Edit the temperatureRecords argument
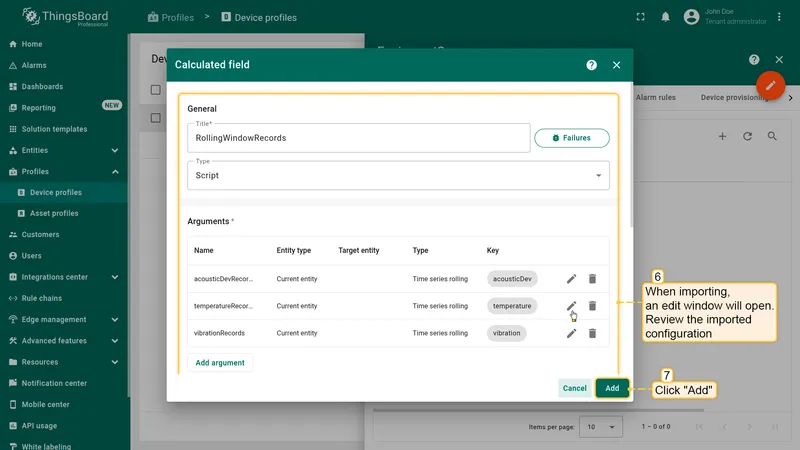800x450 pixels. point(571,306)
